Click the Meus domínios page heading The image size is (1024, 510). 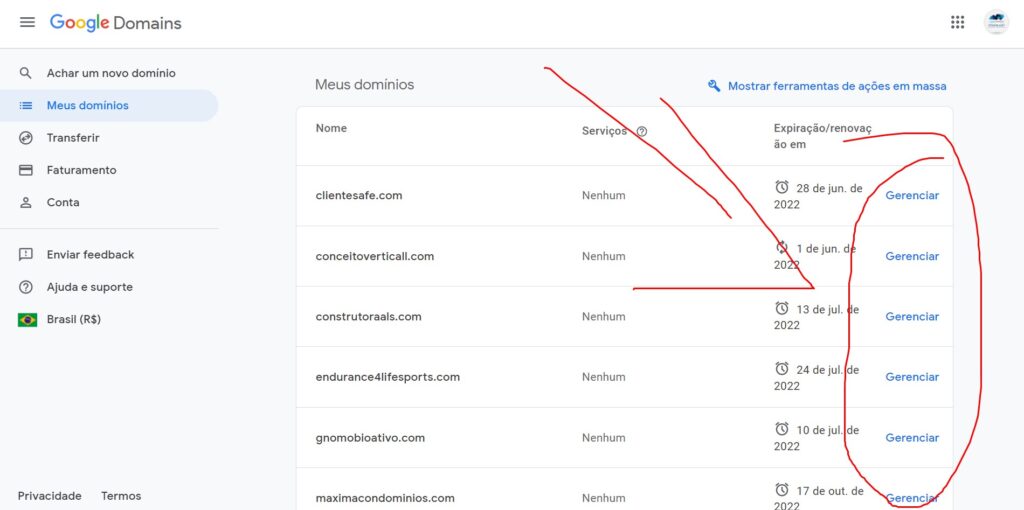coord(364,84)
